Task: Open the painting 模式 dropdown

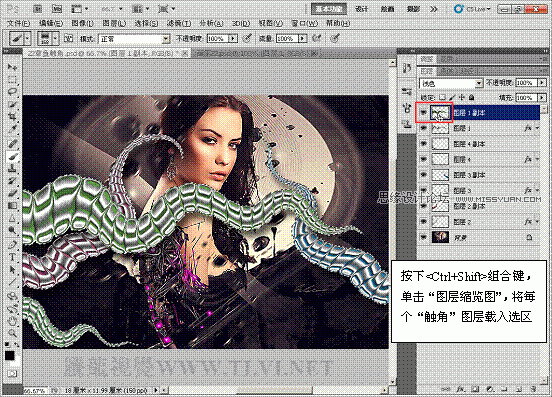Action: pyautogui.click(x=134, y=38)
